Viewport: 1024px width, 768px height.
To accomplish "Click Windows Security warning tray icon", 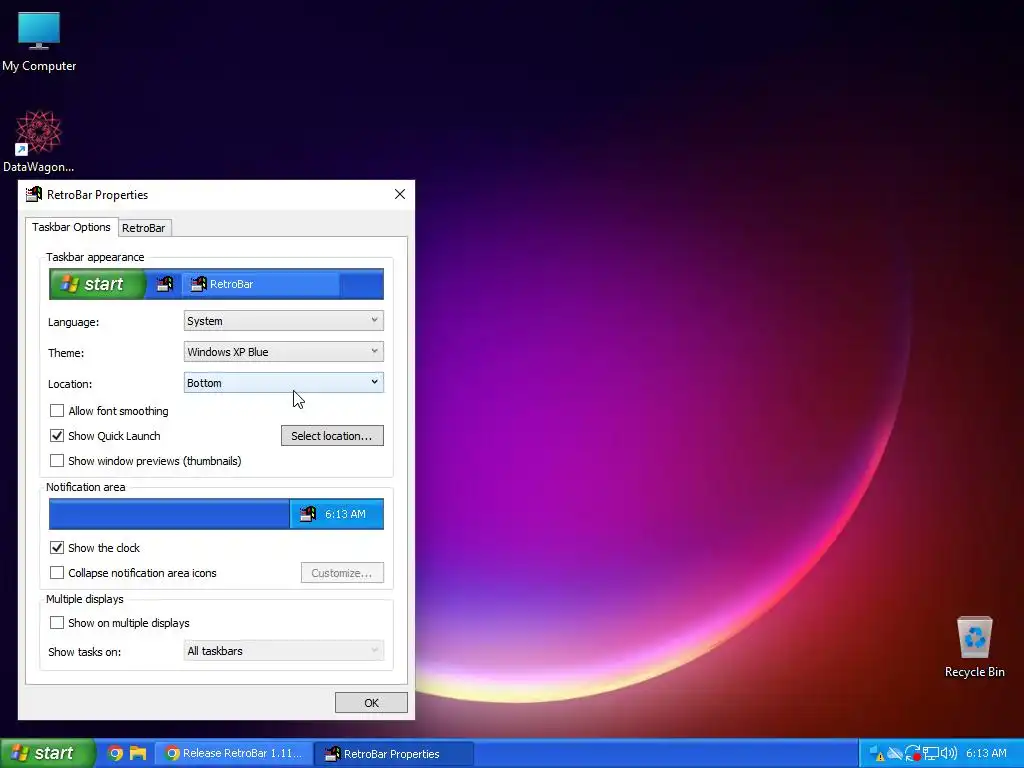I will 876,754.
